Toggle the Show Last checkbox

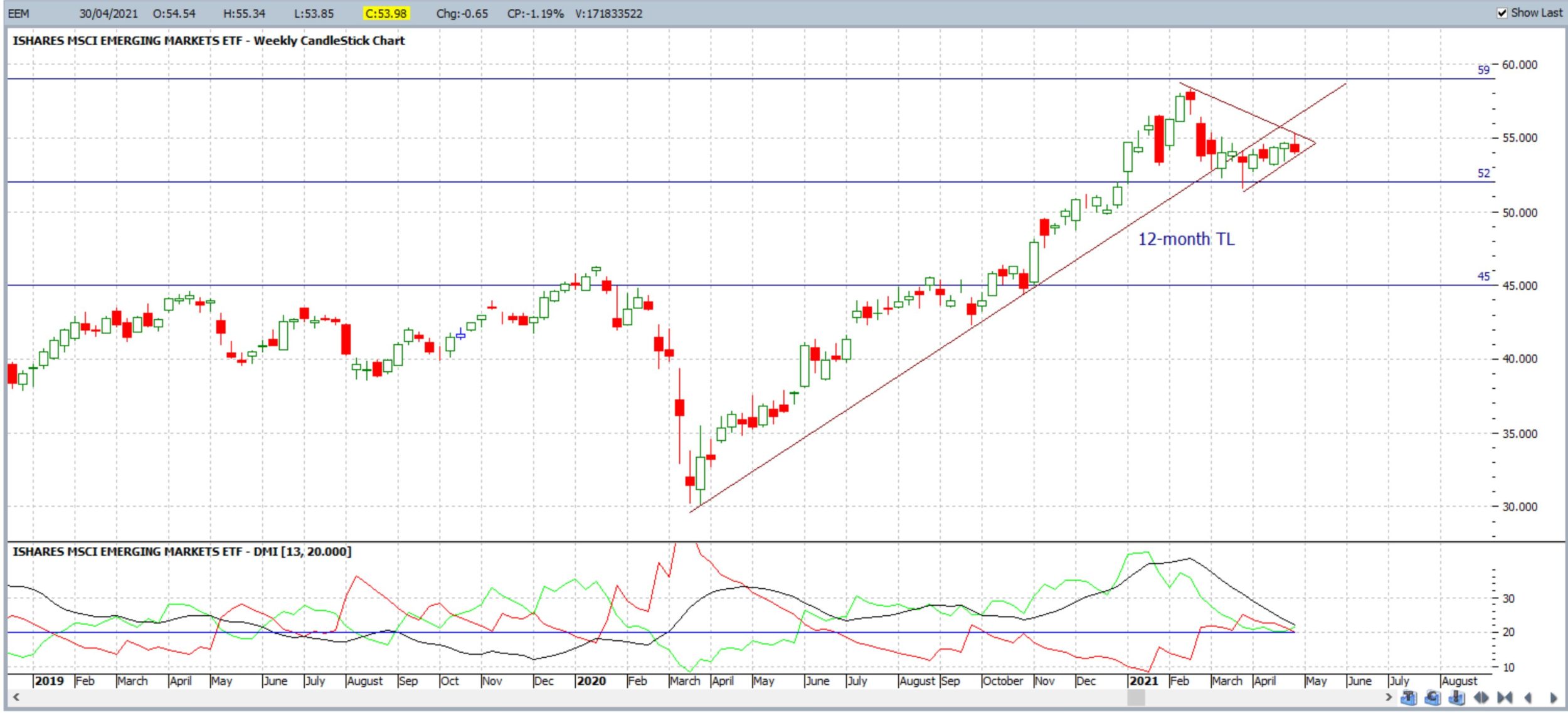click(1502, 13)
